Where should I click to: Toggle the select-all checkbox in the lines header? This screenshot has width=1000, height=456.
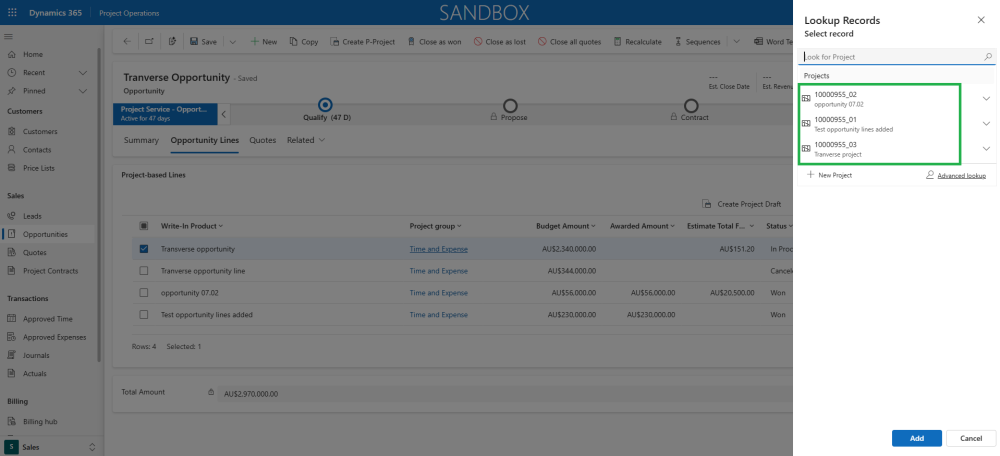click(x=143, y=226)
